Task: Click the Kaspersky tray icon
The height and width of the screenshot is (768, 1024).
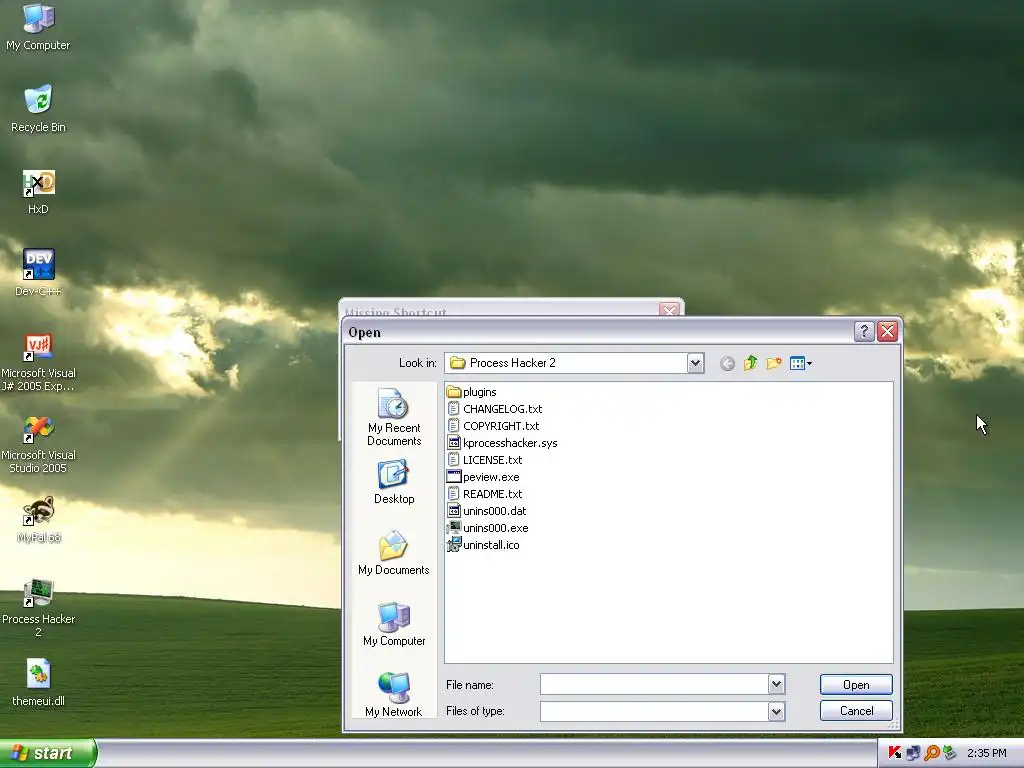Action: point(895,753)
